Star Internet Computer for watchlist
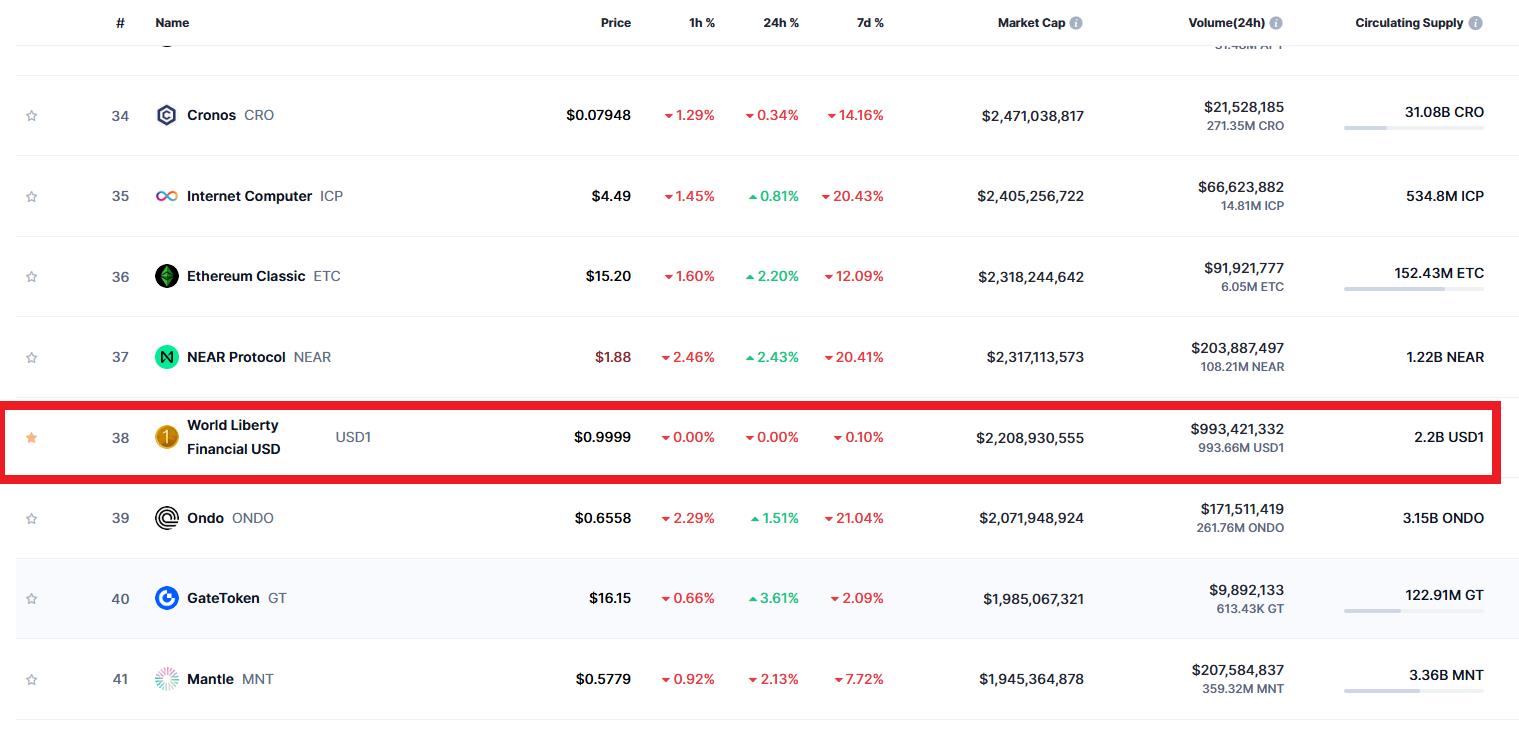 pyautogui.click(x=31, y=196)
